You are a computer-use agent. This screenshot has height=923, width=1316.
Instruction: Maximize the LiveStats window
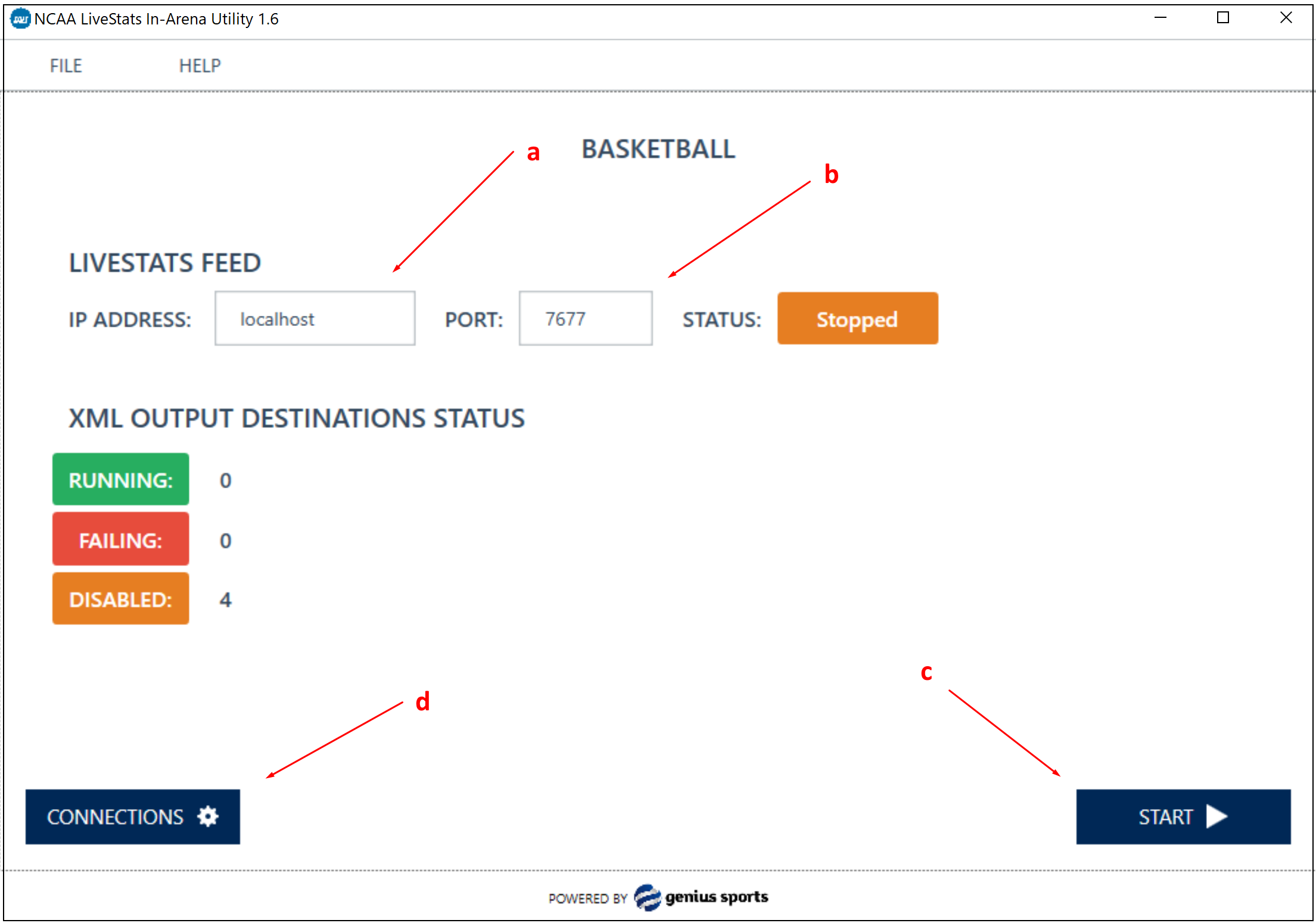(x=1222, y=18)
